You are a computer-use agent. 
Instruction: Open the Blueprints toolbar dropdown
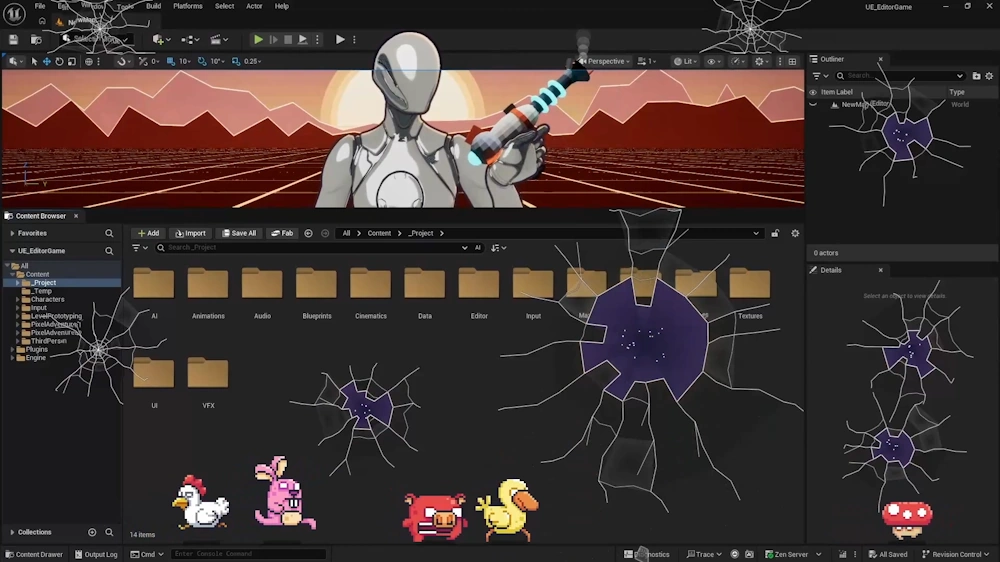click(190, 40)
